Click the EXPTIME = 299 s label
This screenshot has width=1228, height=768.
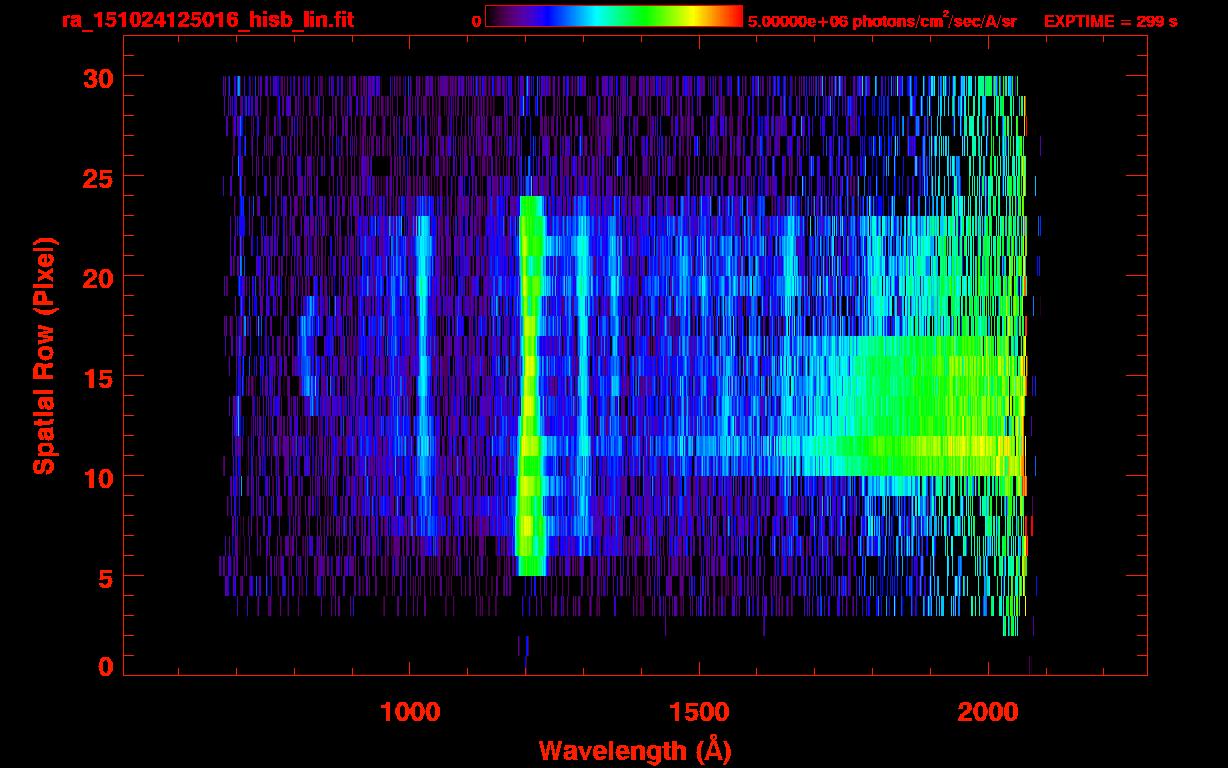(1110, 21)
